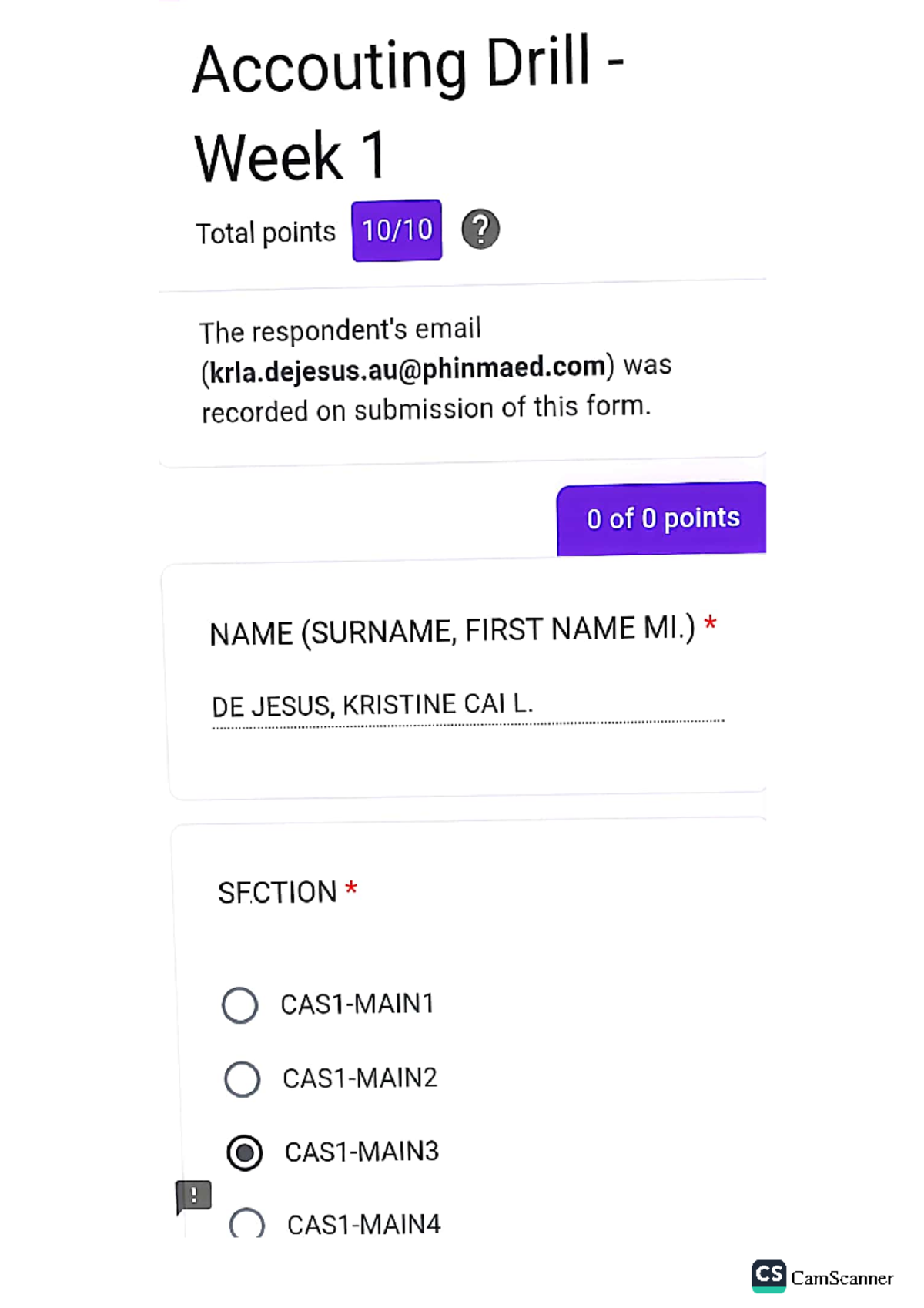Click the SECTION question heading
The width and height of the screenshot is (924, 1308).
click(x=277, y=893)
